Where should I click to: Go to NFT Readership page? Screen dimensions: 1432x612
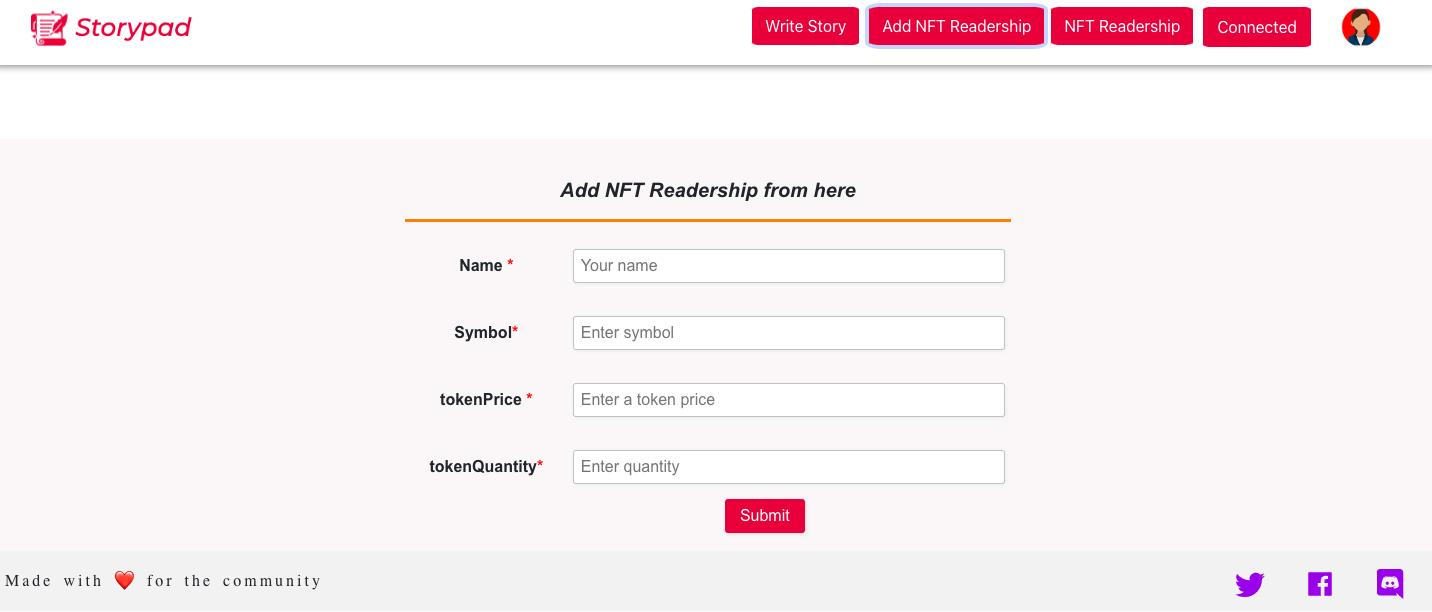pyautogui.click(x=1121, y=26)
